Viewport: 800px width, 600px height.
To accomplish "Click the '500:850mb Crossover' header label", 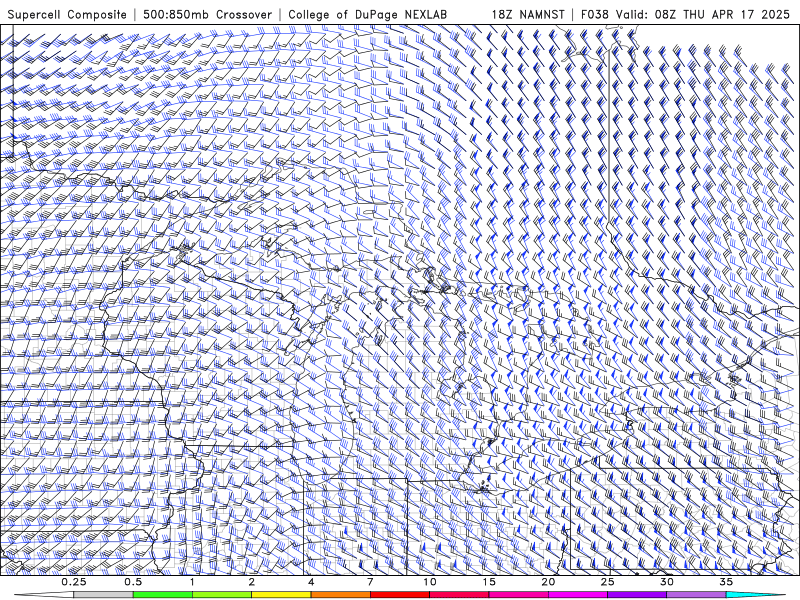I will (208, 15).
